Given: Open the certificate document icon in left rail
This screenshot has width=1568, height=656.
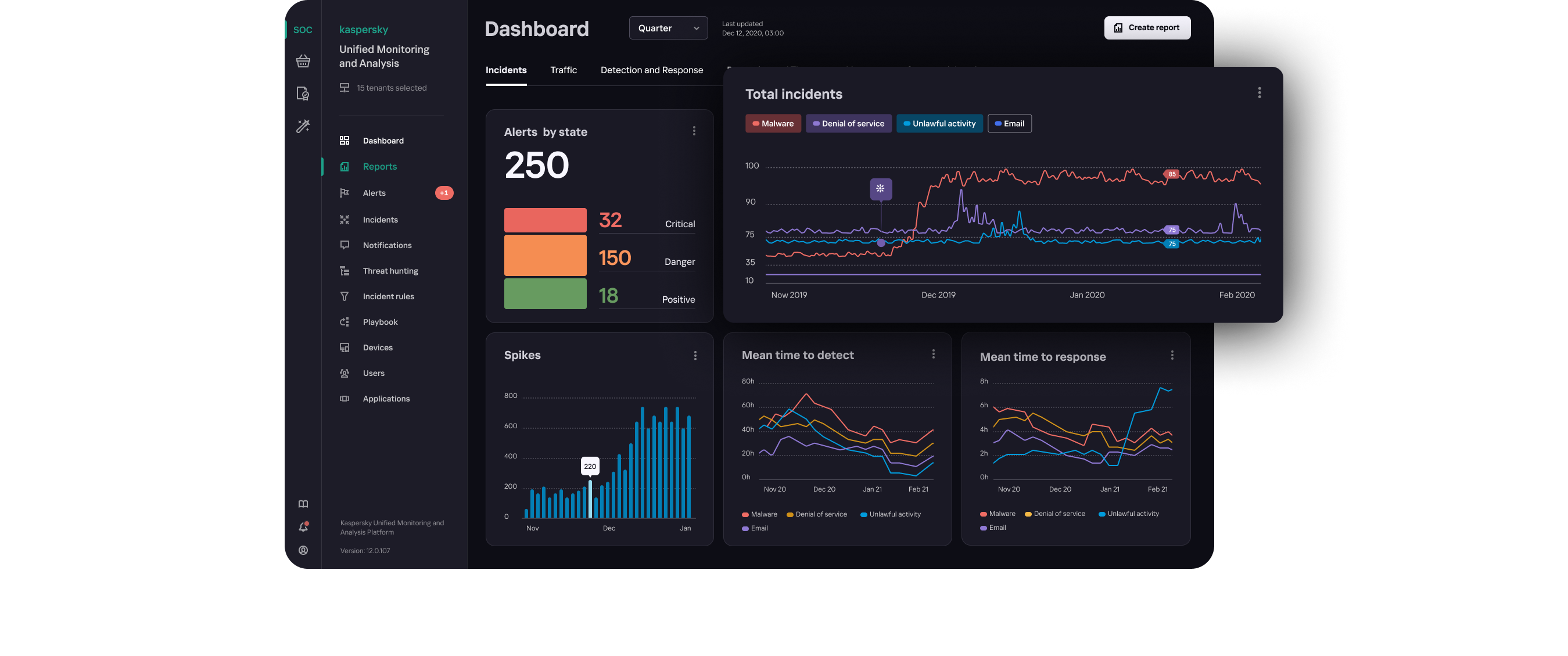Looking at the screenshot, I should (303, 93).
